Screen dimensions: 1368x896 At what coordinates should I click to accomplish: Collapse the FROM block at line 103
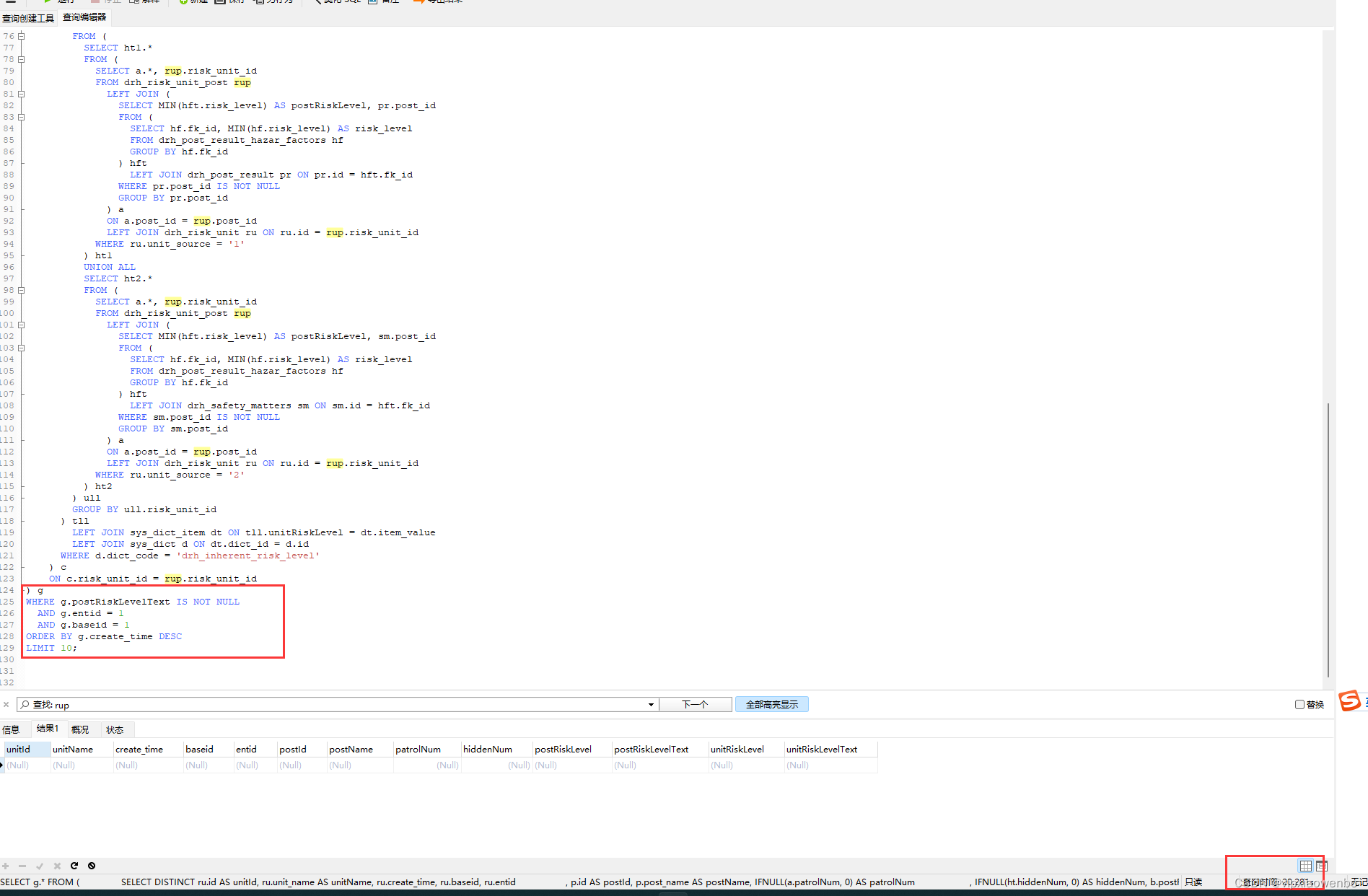pyautogui.click(x=22, y=348)
